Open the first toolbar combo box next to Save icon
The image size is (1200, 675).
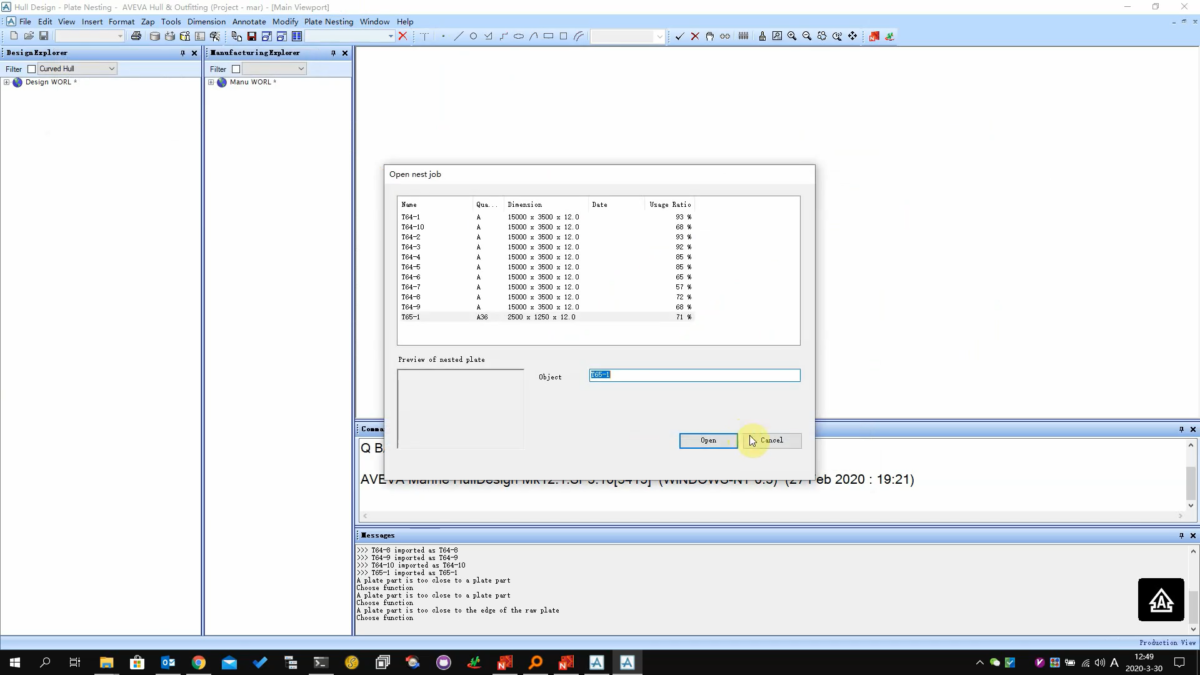pyautogui.click(x=89, y=36)
